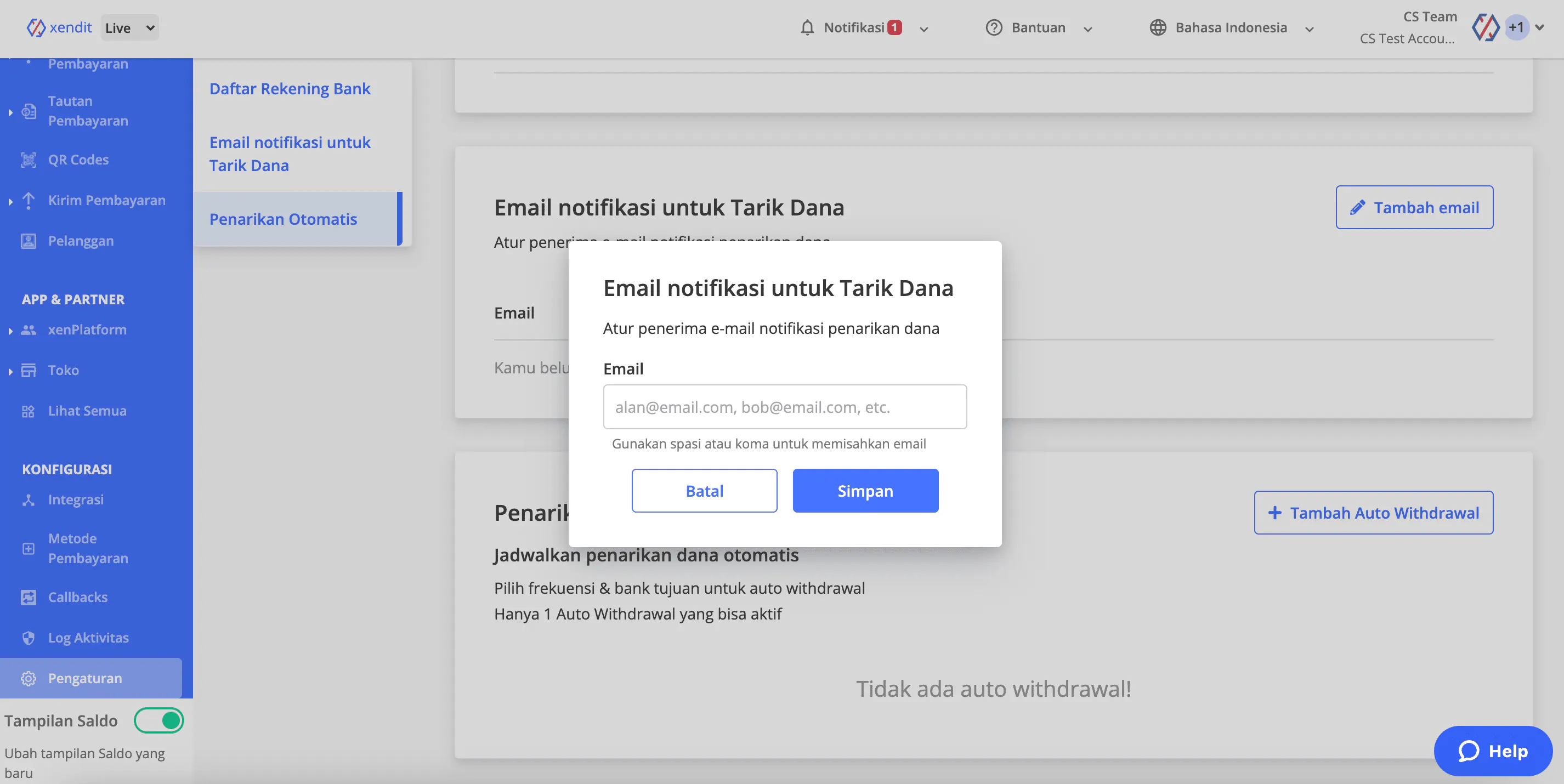1564x784 pixels.
Task: Open the Live environment dropdown
Action: [129, 28]
